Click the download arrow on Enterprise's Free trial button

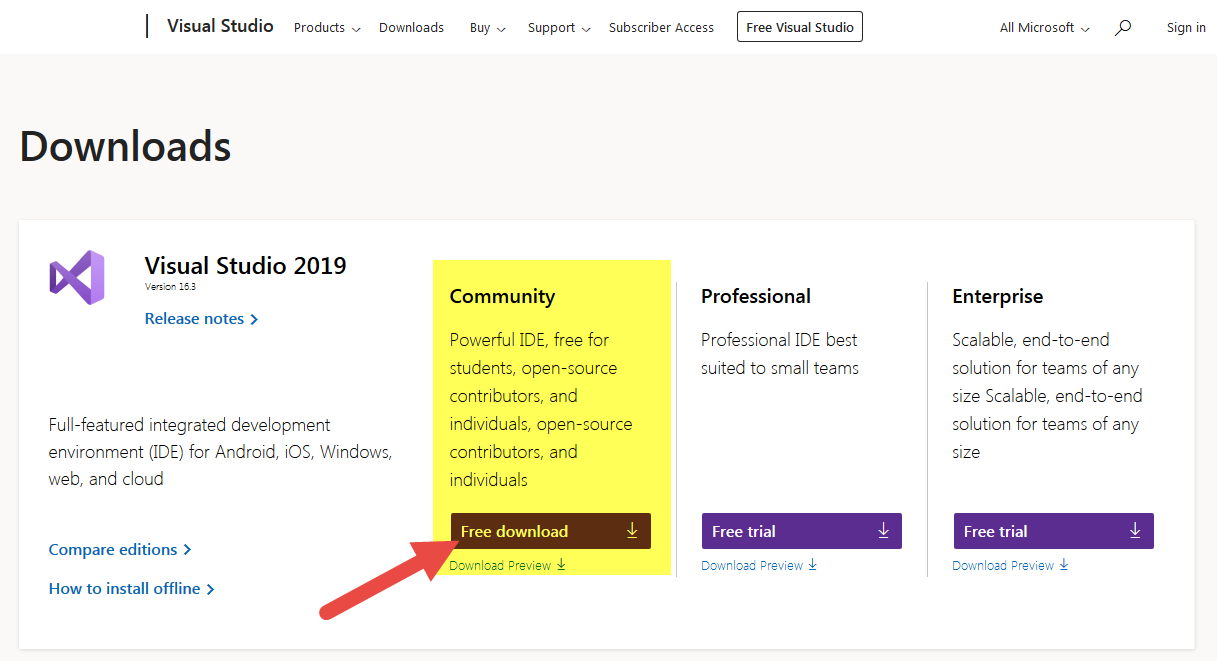point(1135,531)
